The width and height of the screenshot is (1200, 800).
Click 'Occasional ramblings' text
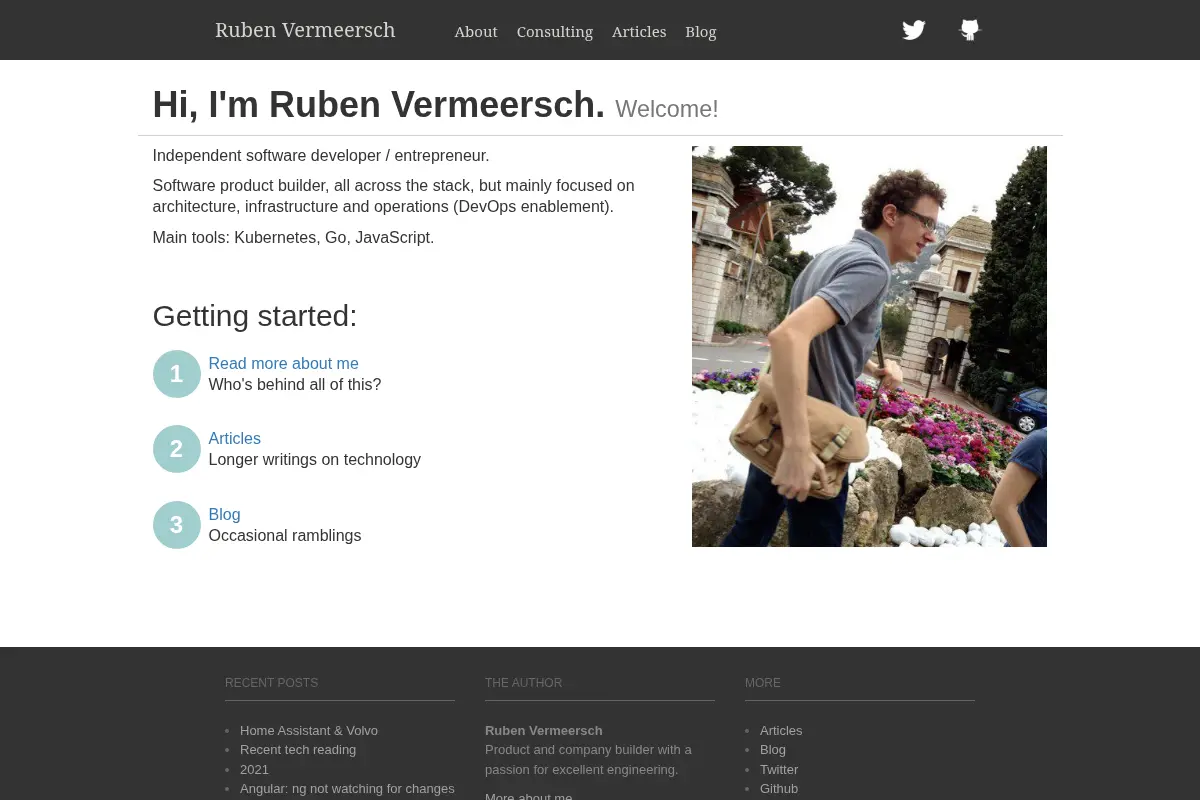pos(285,535)
